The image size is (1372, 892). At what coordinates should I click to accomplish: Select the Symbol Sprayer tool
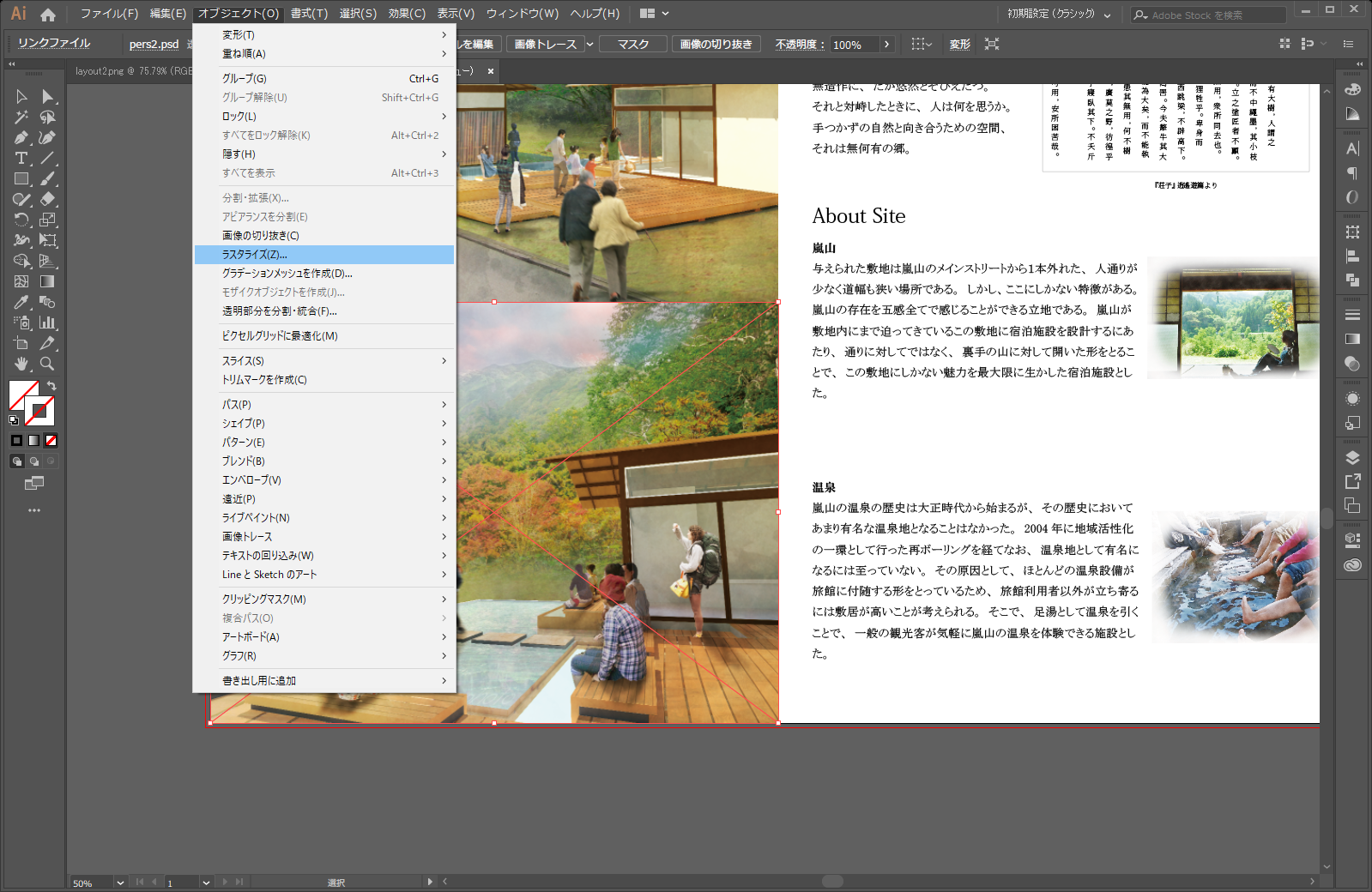pos(21,322)
